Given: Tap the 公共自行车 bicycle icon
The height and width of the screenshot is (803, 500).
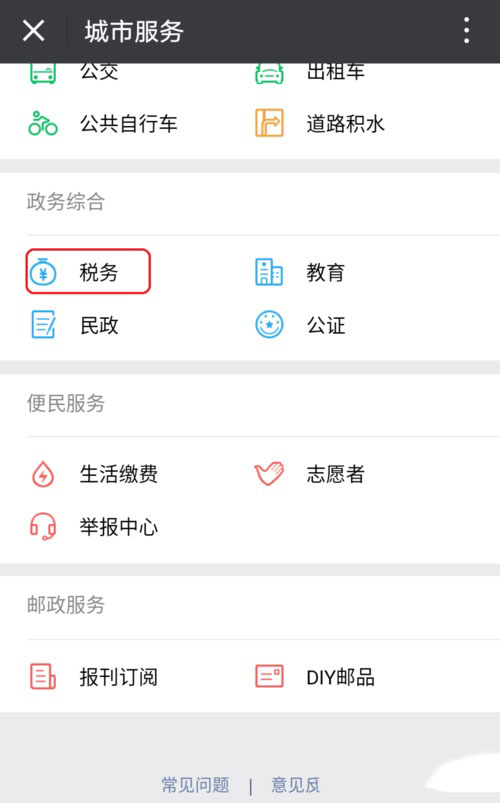Looking at the screenshot, I should click(x=43, y=123).
